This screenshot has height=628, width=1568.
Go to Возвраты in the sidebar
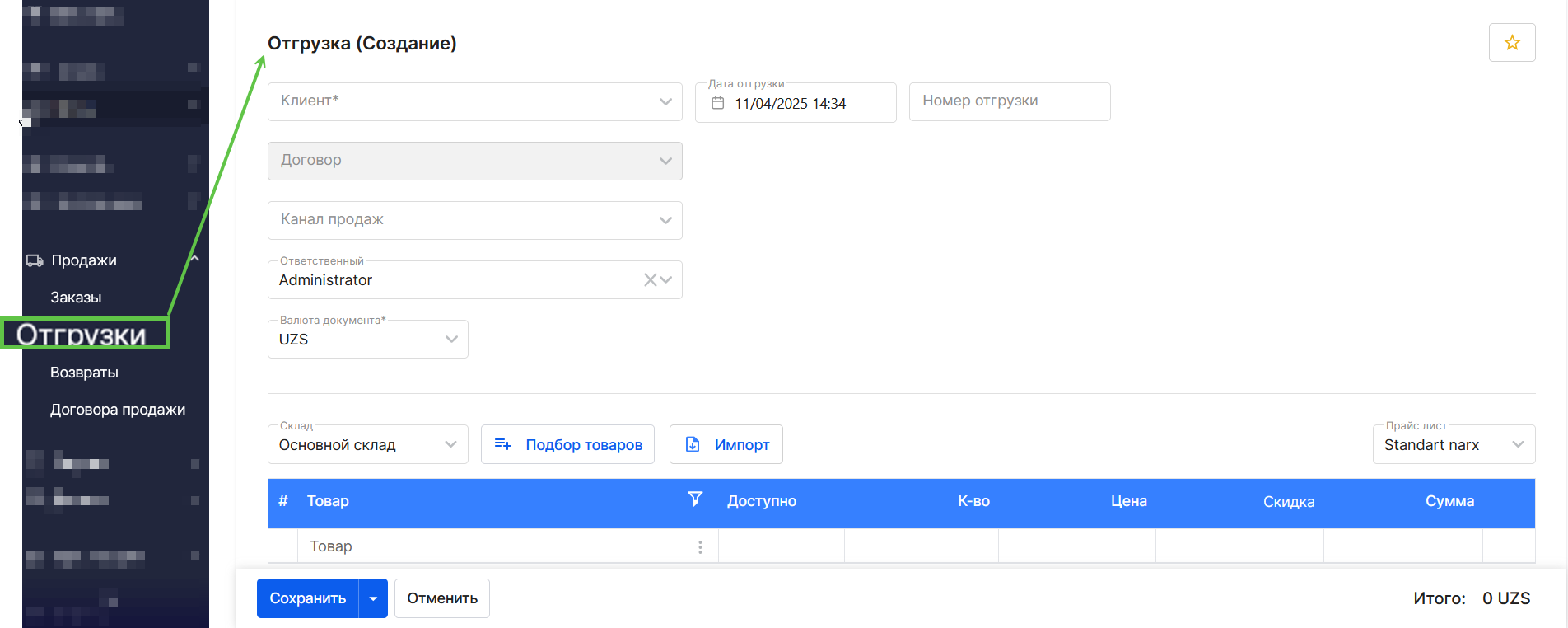(84, 373)
